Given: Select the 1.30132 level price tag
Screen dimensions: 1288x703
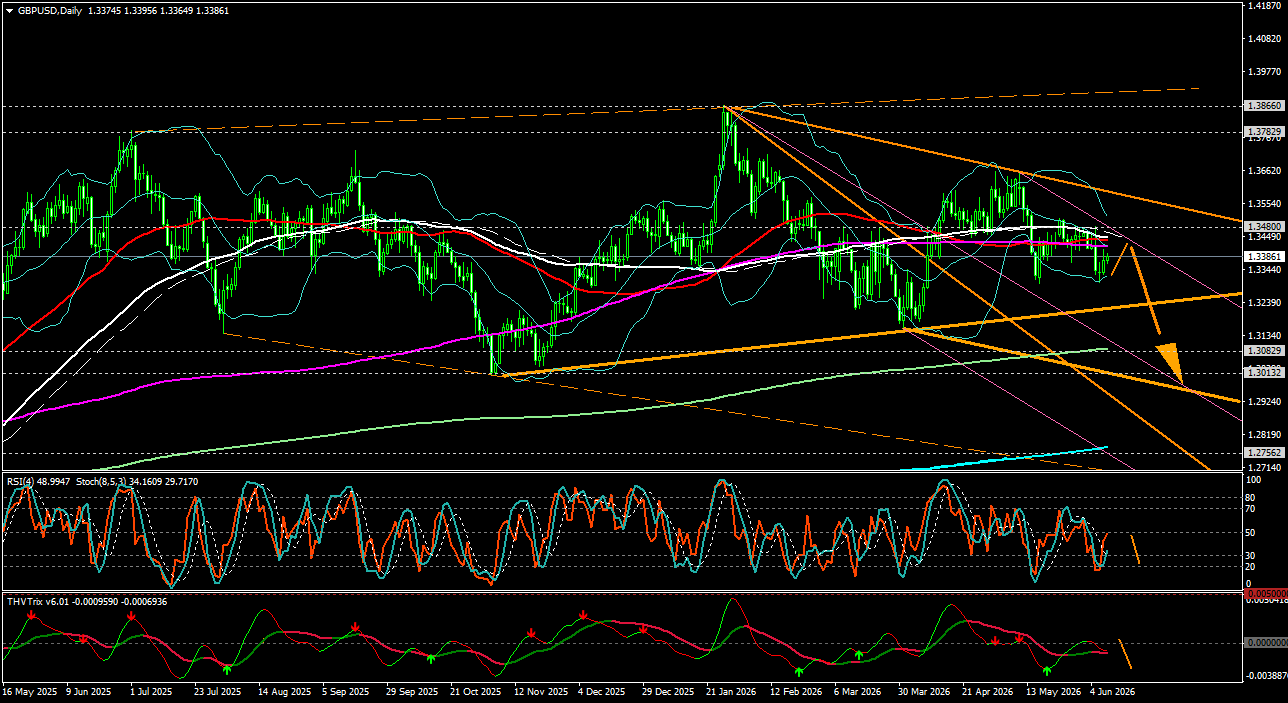Looking at the screenshot, I should tap(1264, 372).
